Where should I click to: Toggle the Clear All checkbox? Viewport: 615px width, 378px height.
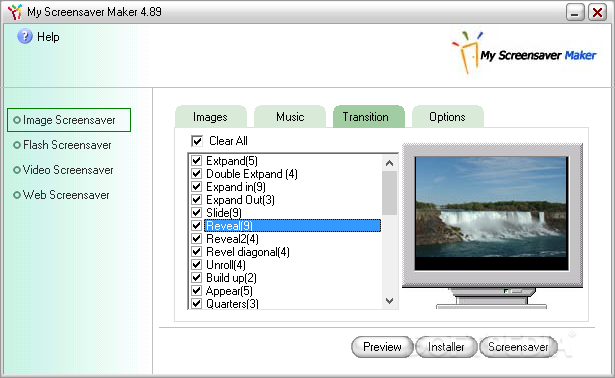(x=197, y=141)
